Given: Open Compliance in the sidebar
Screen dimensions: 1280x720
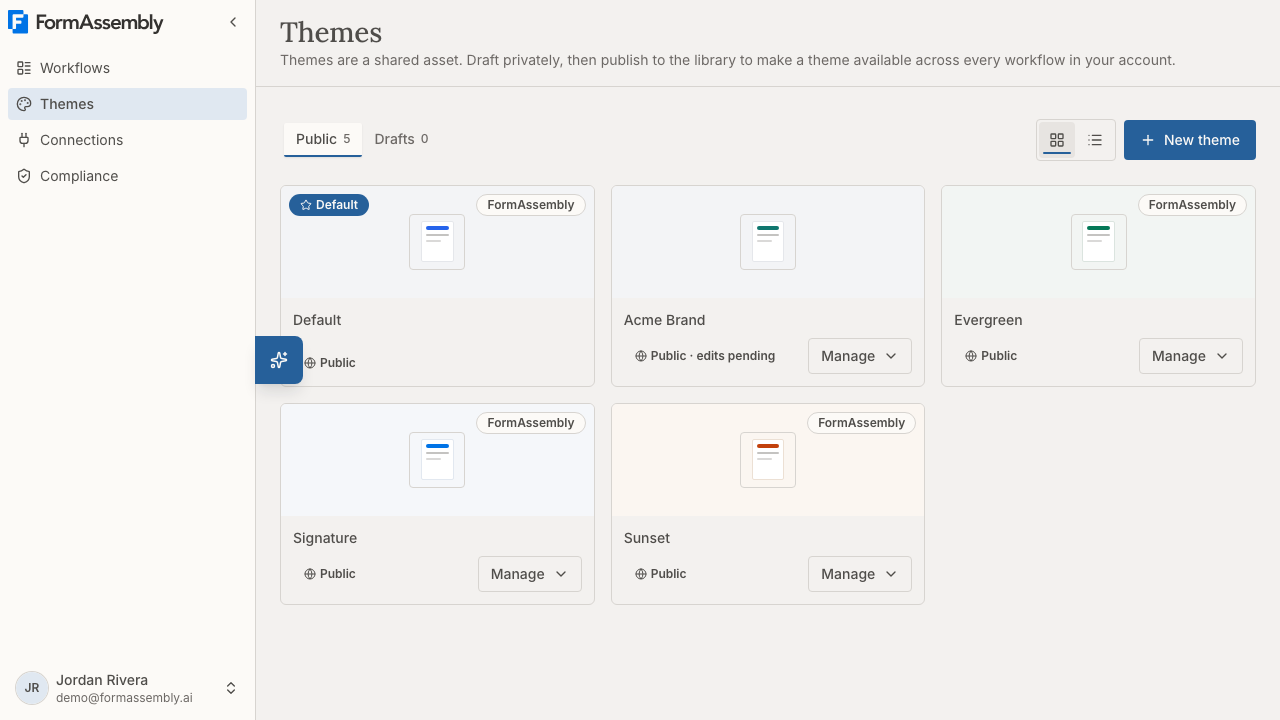Looking at the screenshot, I should point(127,176).
